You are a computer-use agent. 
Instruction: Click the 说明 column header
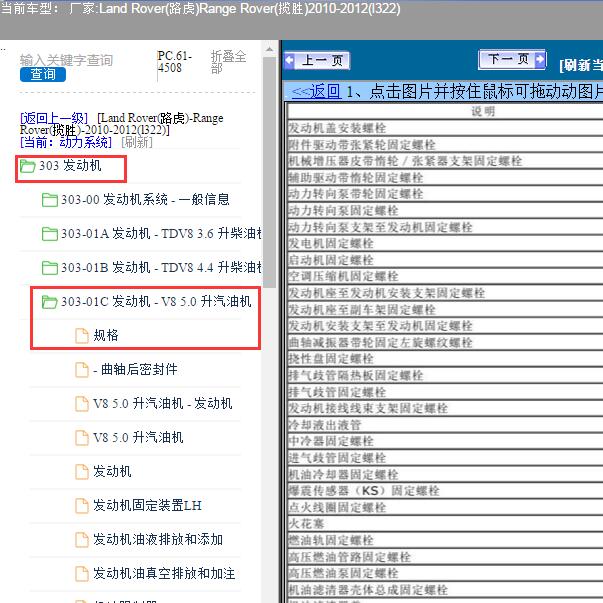click(445, 112)
